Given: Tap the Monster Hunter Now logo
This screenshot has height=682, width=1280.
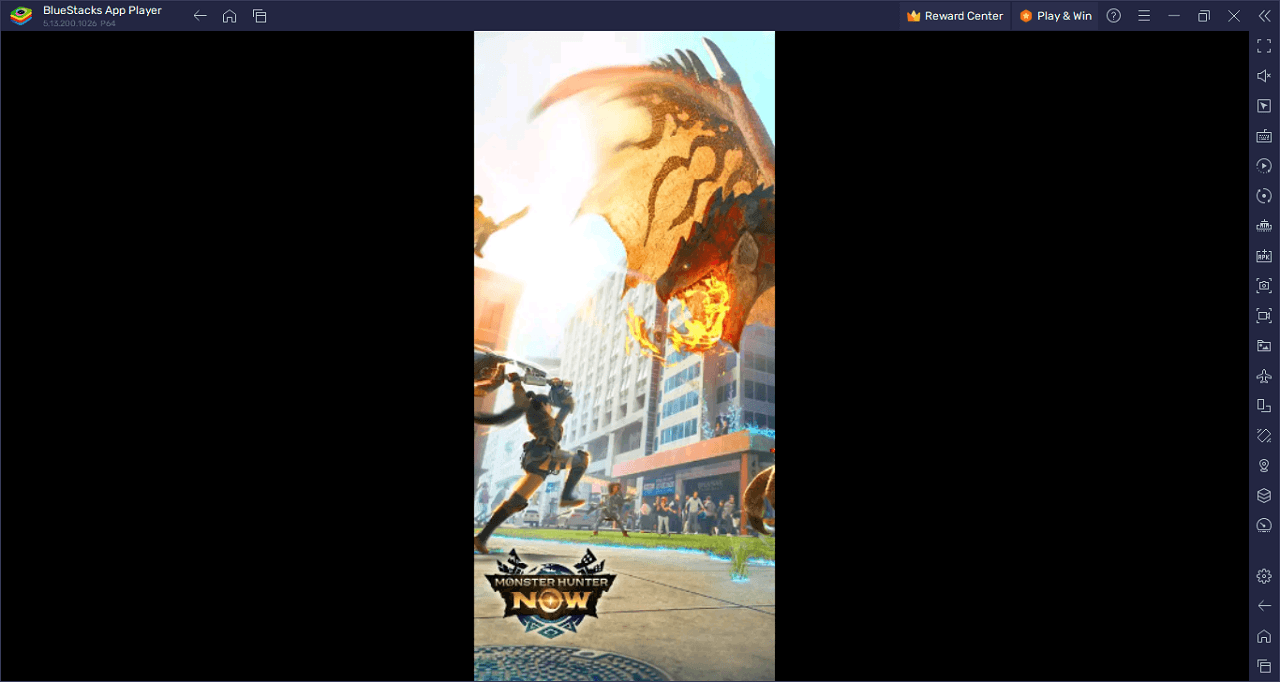Looking at the screenshot, I should click(x=550, y=594).
